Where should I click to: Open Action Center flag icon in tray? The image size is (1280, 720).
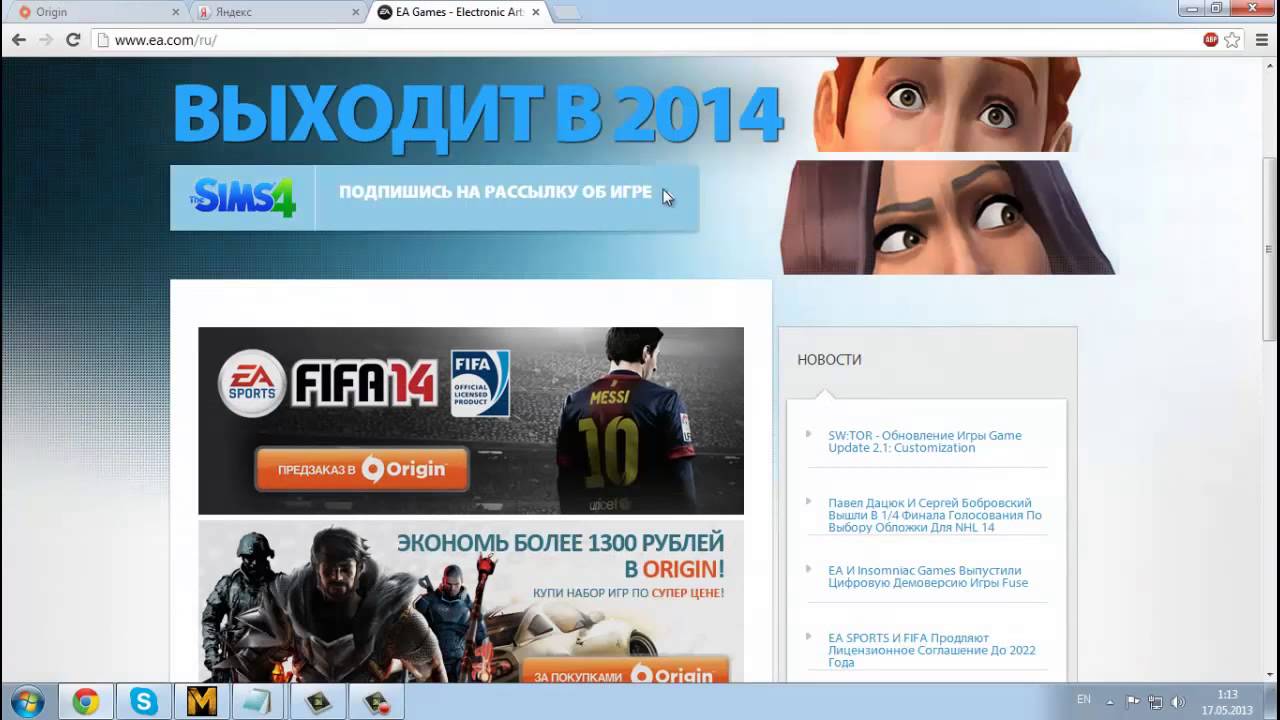click(1133, 702)
